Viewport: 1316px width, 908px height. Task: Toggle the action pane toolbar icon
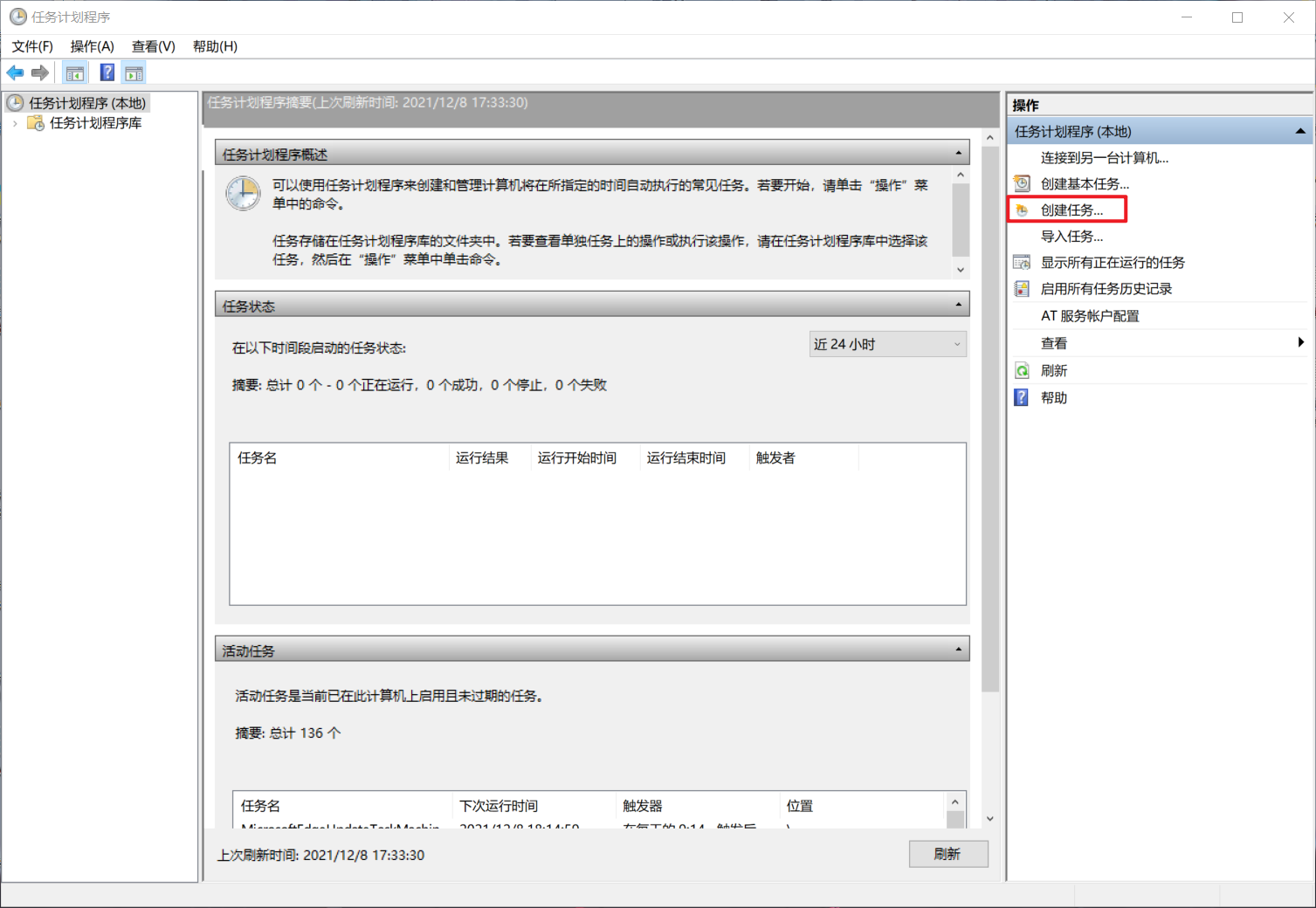coord(134,72)
